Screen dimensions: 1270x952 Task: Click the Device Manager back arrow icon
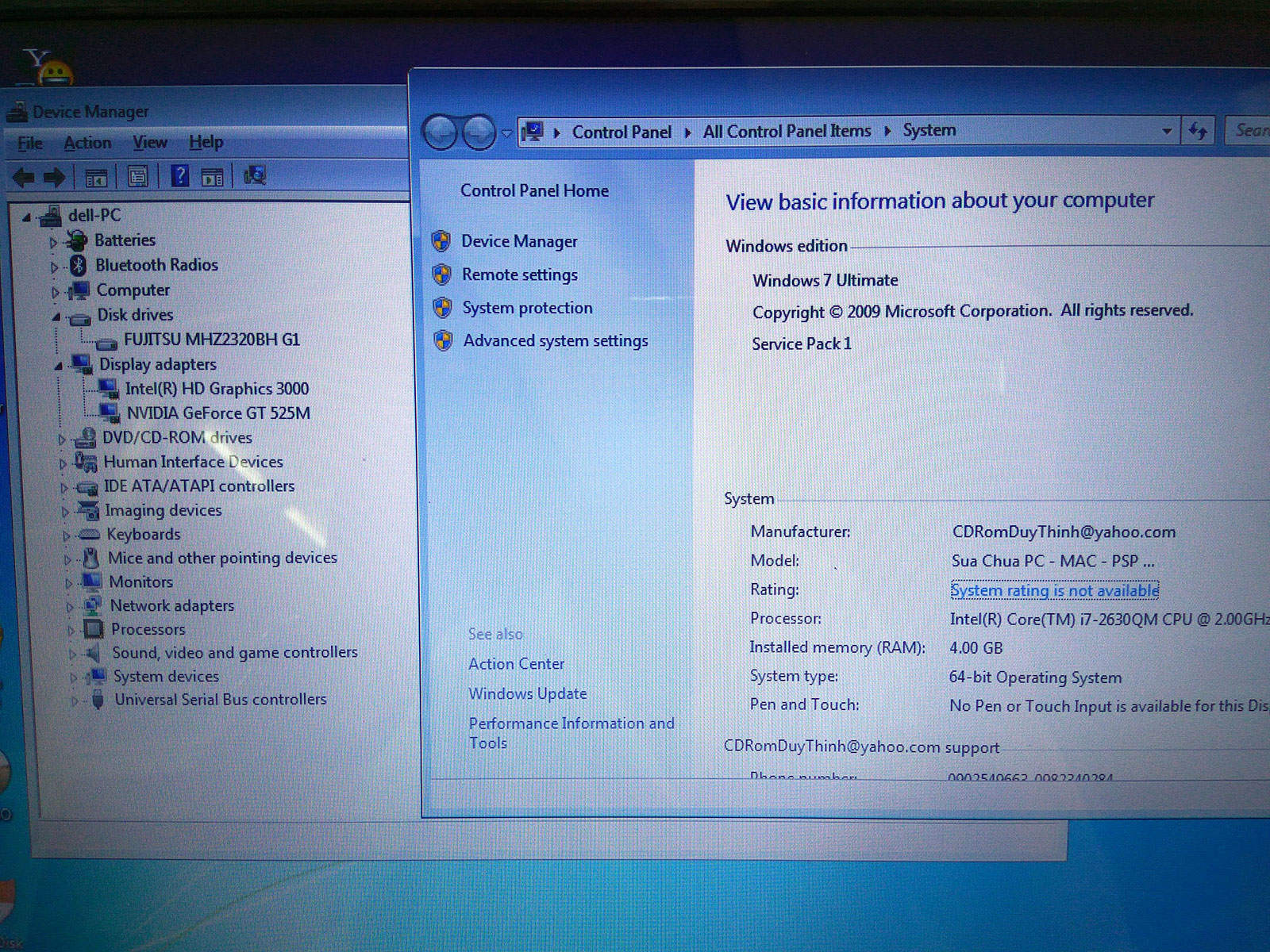[x=24, y=177]
